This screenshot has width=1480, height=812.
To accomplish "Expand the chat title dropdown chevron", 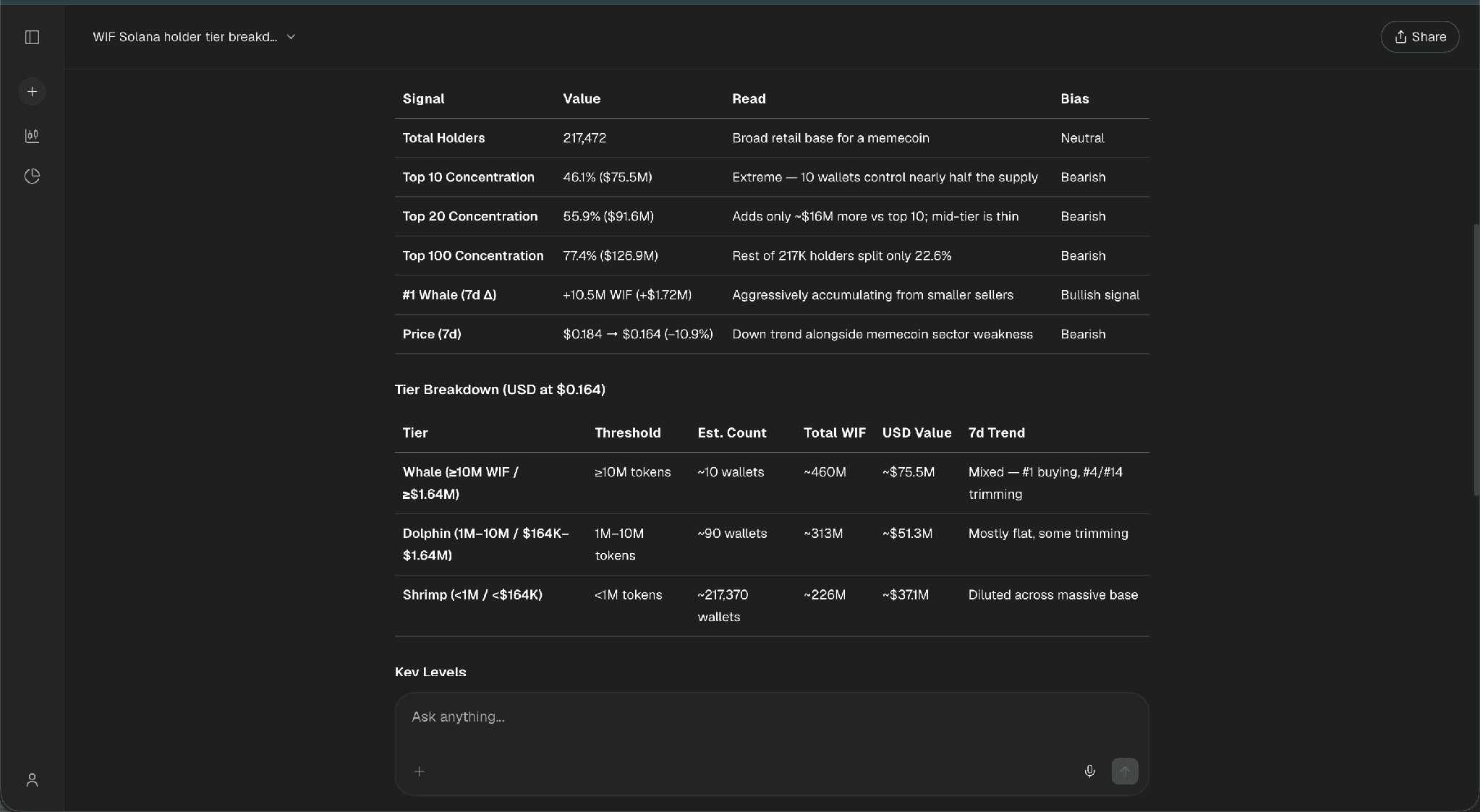I will pyautogui.click(x=291, y=37).
